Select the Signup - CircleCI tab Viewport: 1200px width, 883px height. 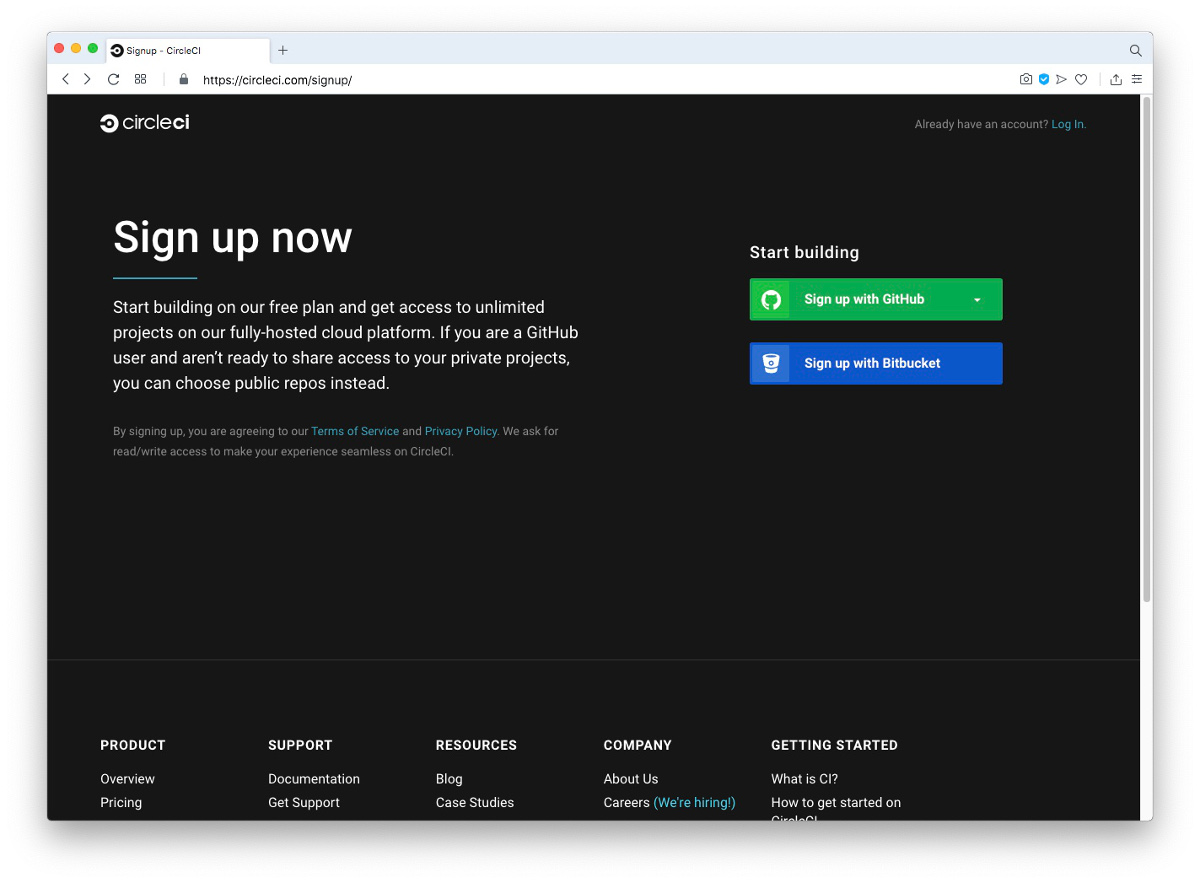188,50
